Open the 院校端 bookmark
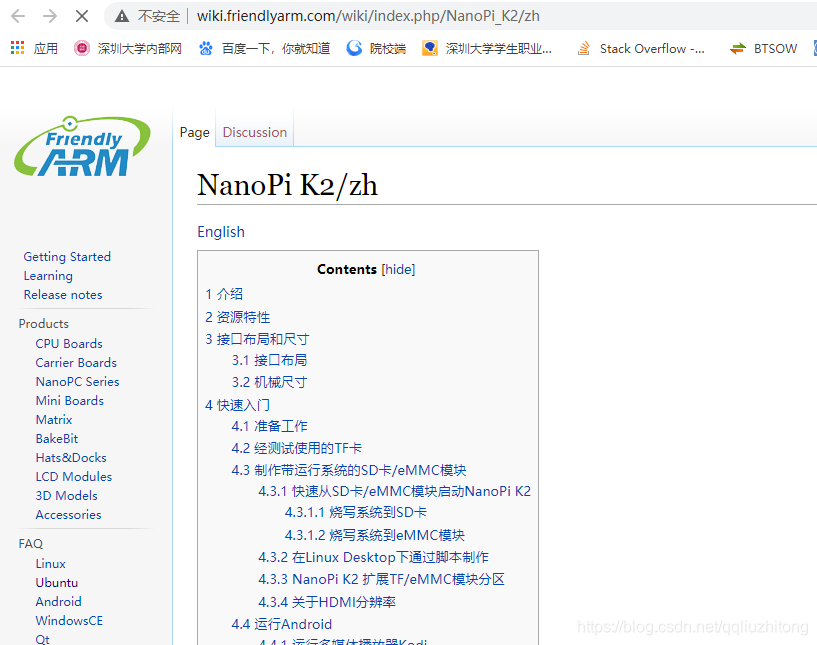Image resolution: width=817 pixels, height=645 pixels. point(376,48)
